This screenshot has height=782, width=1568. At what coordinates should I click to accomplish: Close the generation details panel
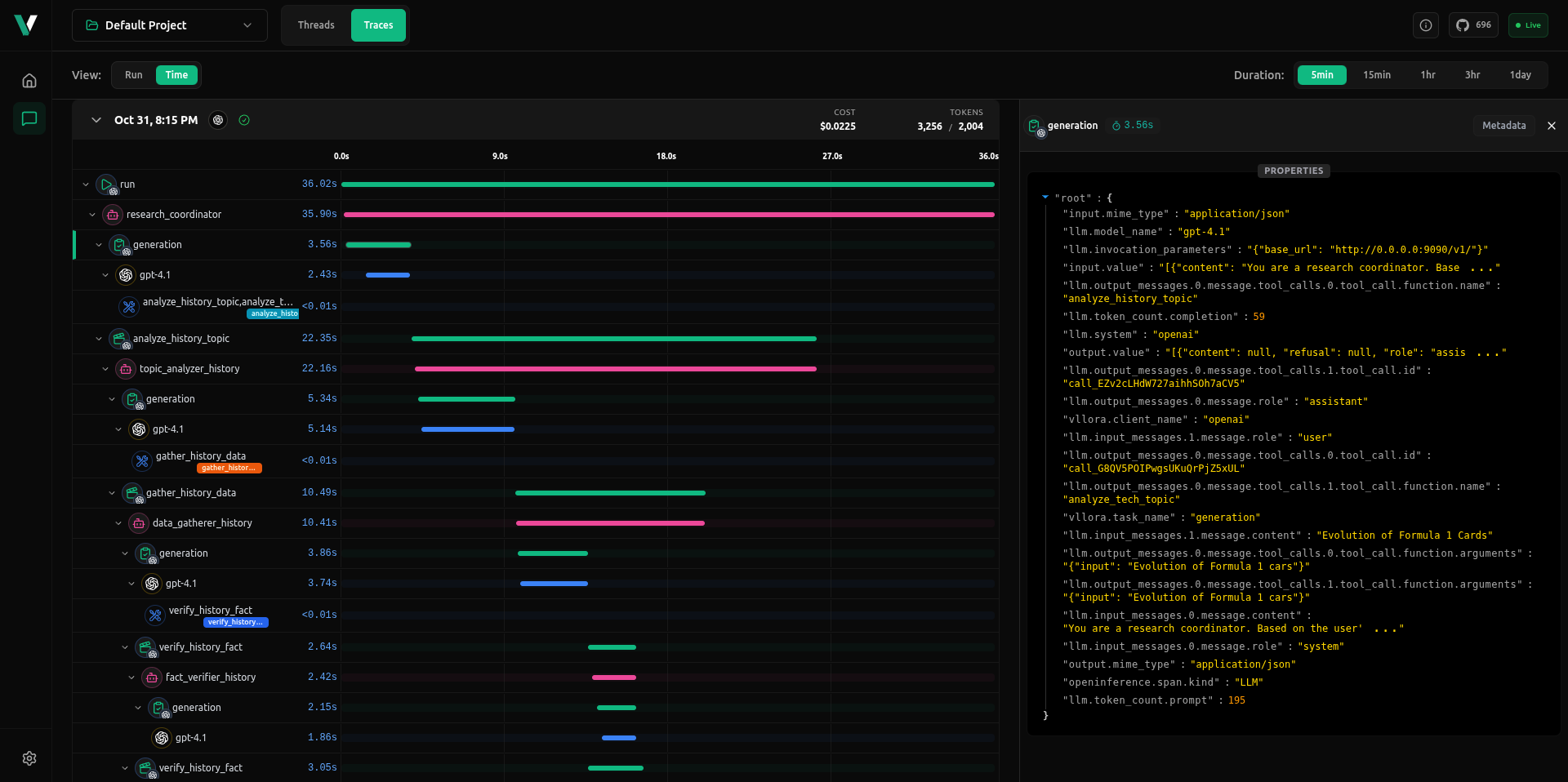click(x=1551, y=126)
